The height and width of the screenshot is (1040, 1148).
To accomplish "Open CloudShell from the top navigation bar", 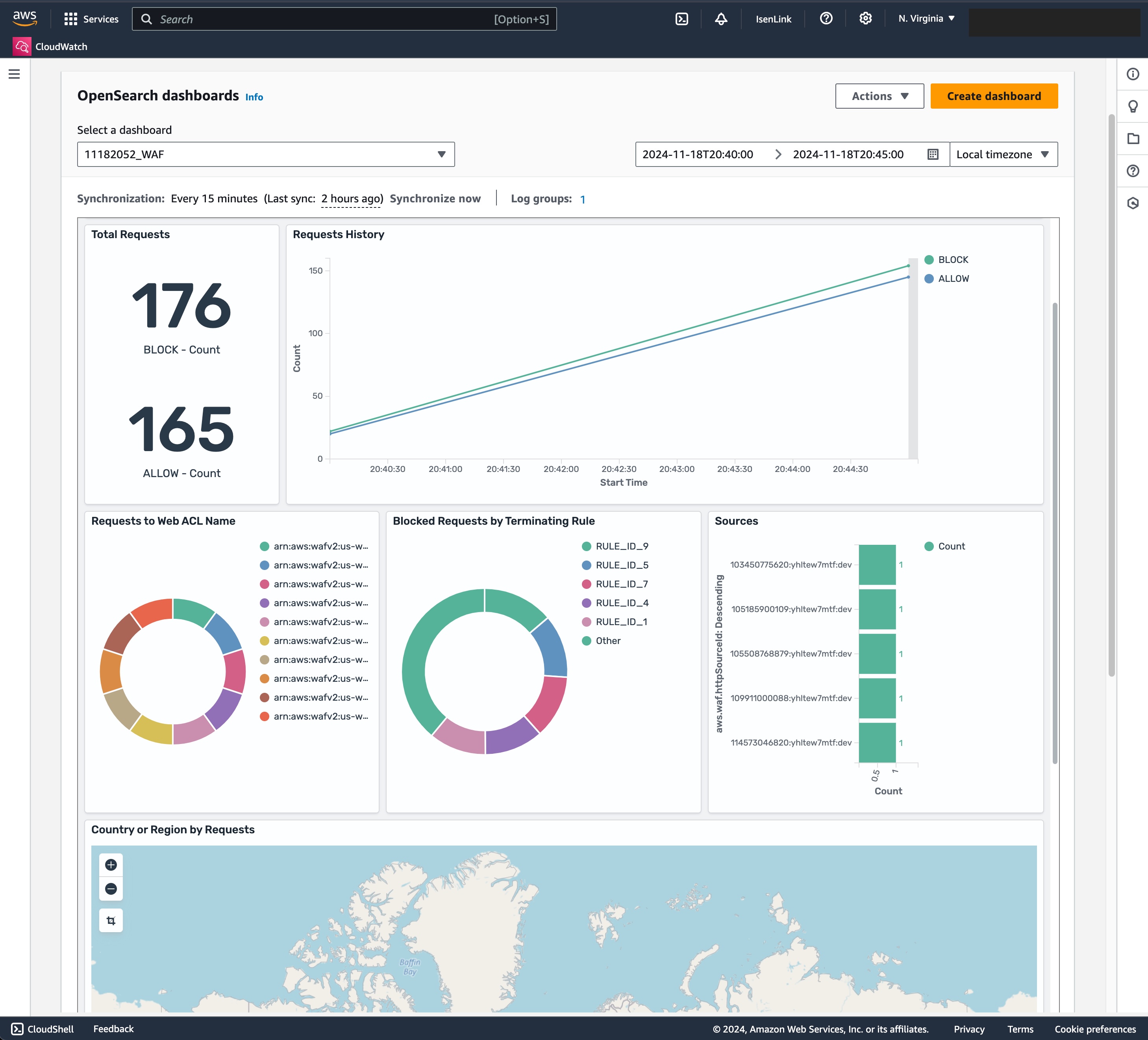I will 681,18.
